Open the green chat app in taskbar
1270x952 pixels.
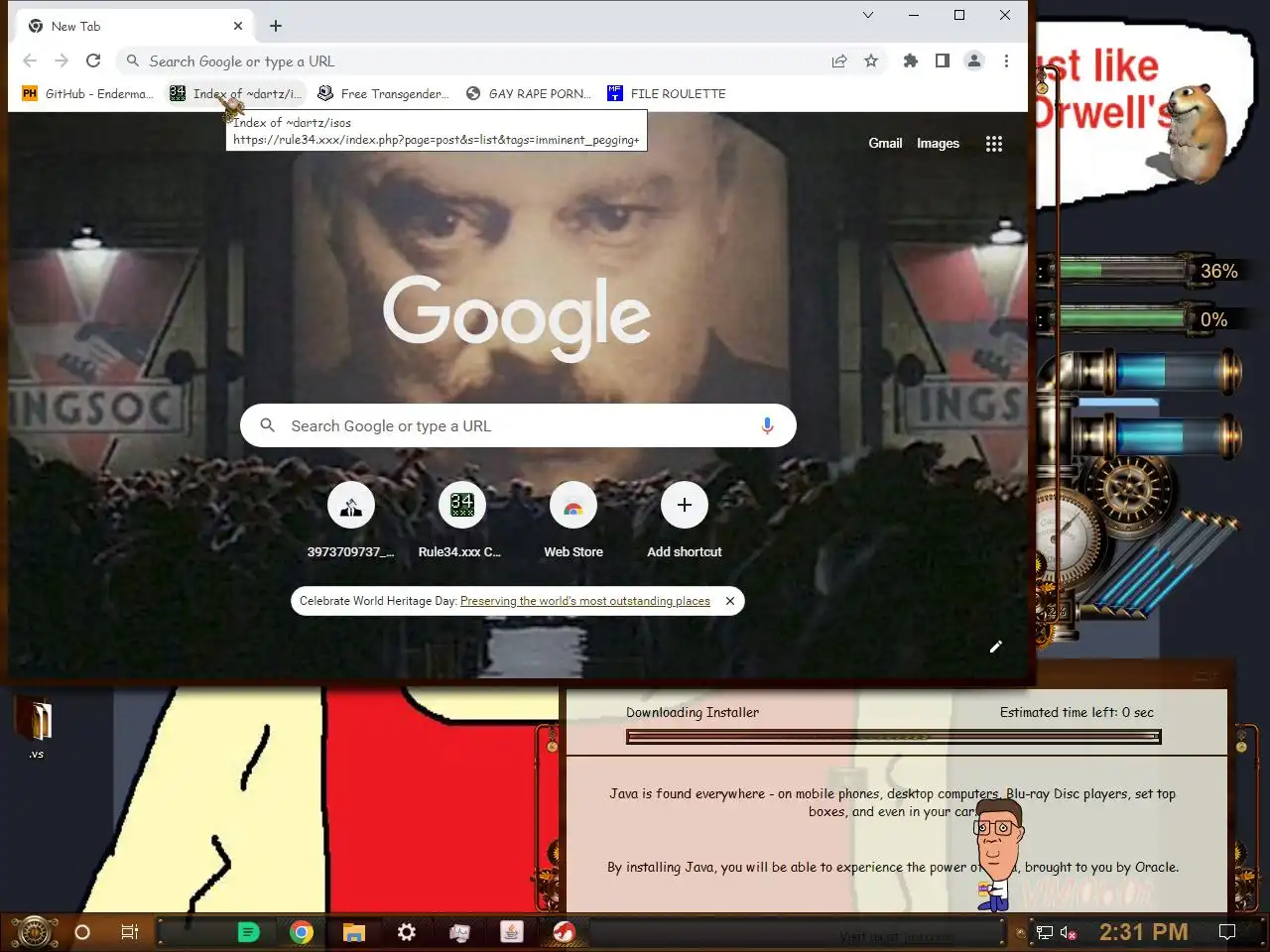[x=249, y=932]
